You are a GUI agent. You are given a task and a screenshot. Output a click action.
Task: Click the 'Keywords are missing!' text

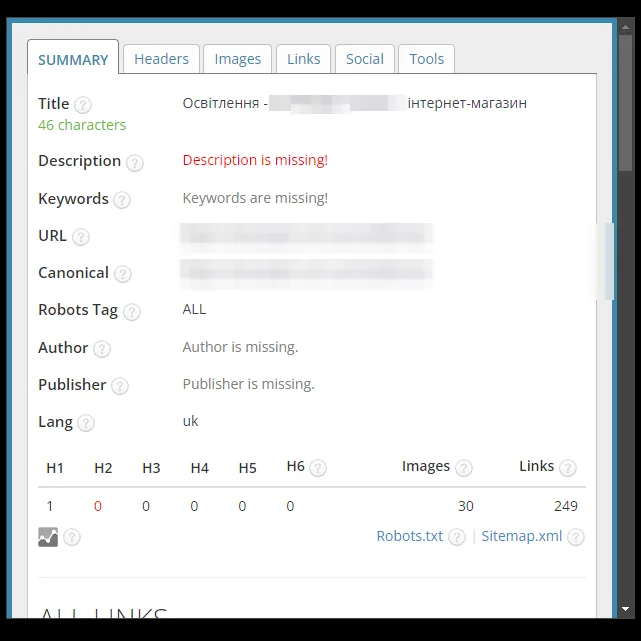255,198
